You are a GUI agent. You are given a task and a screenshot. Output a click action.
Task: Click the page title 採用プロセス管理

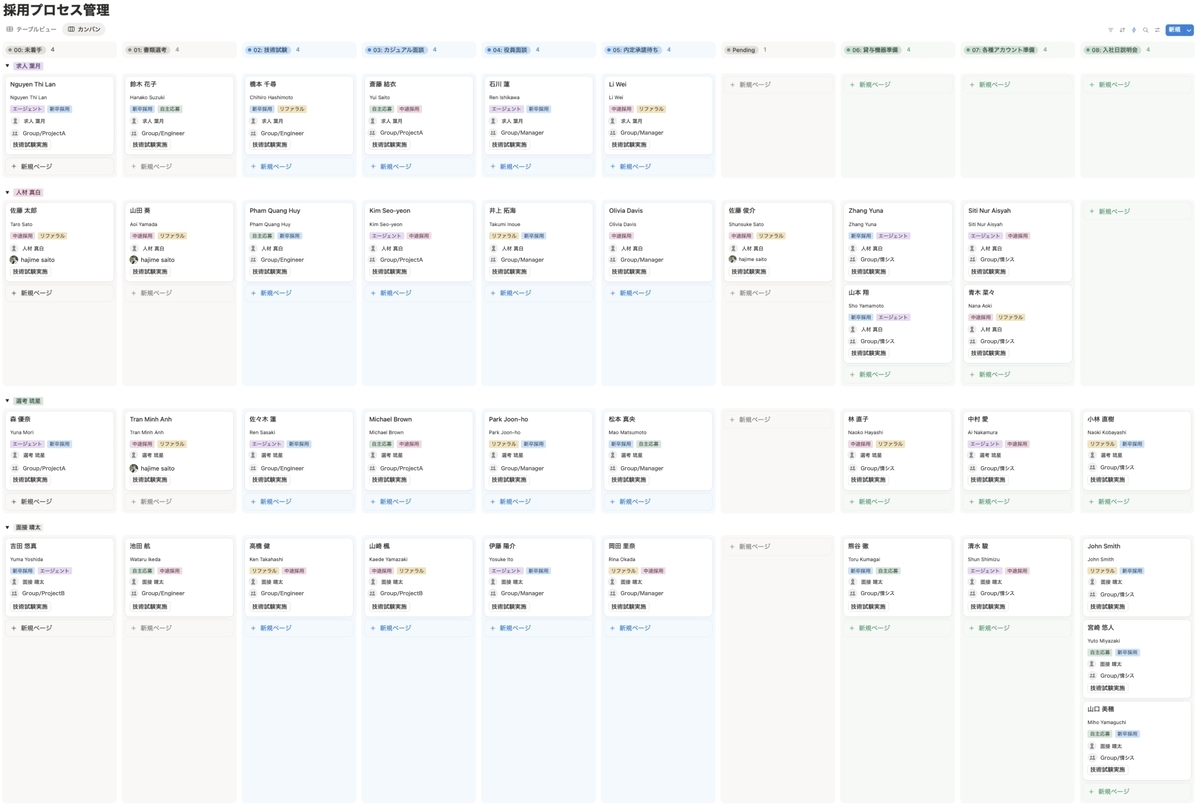click(56, 10)
